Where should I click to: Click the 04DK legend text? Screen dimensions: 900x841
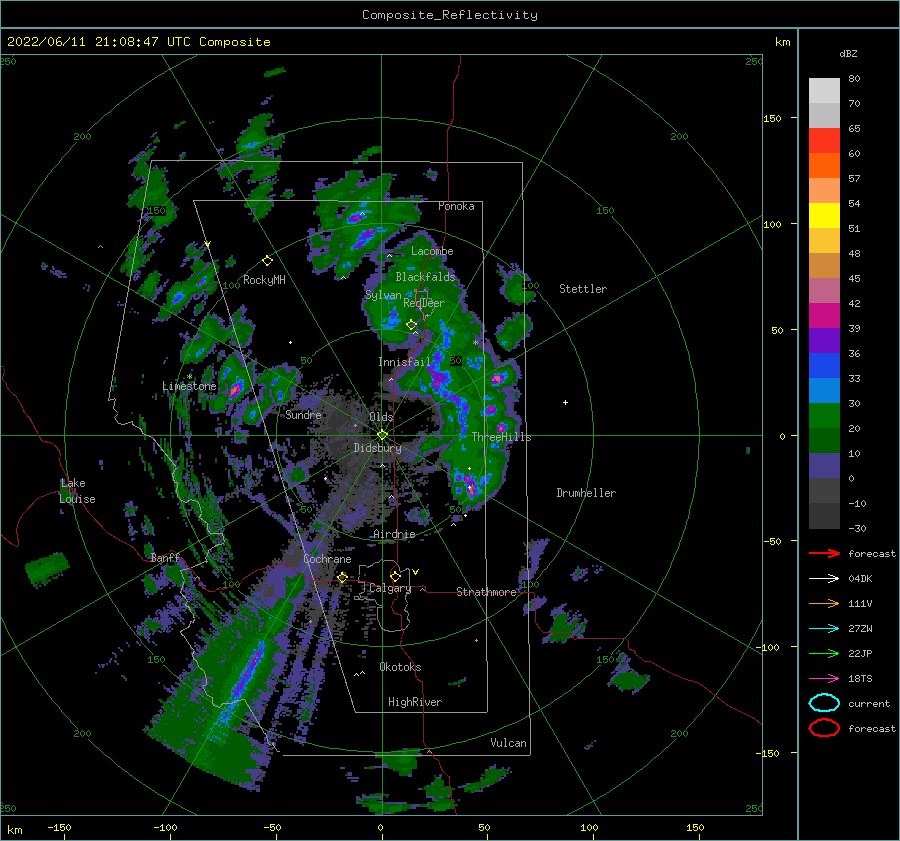(x=860, y=579)
